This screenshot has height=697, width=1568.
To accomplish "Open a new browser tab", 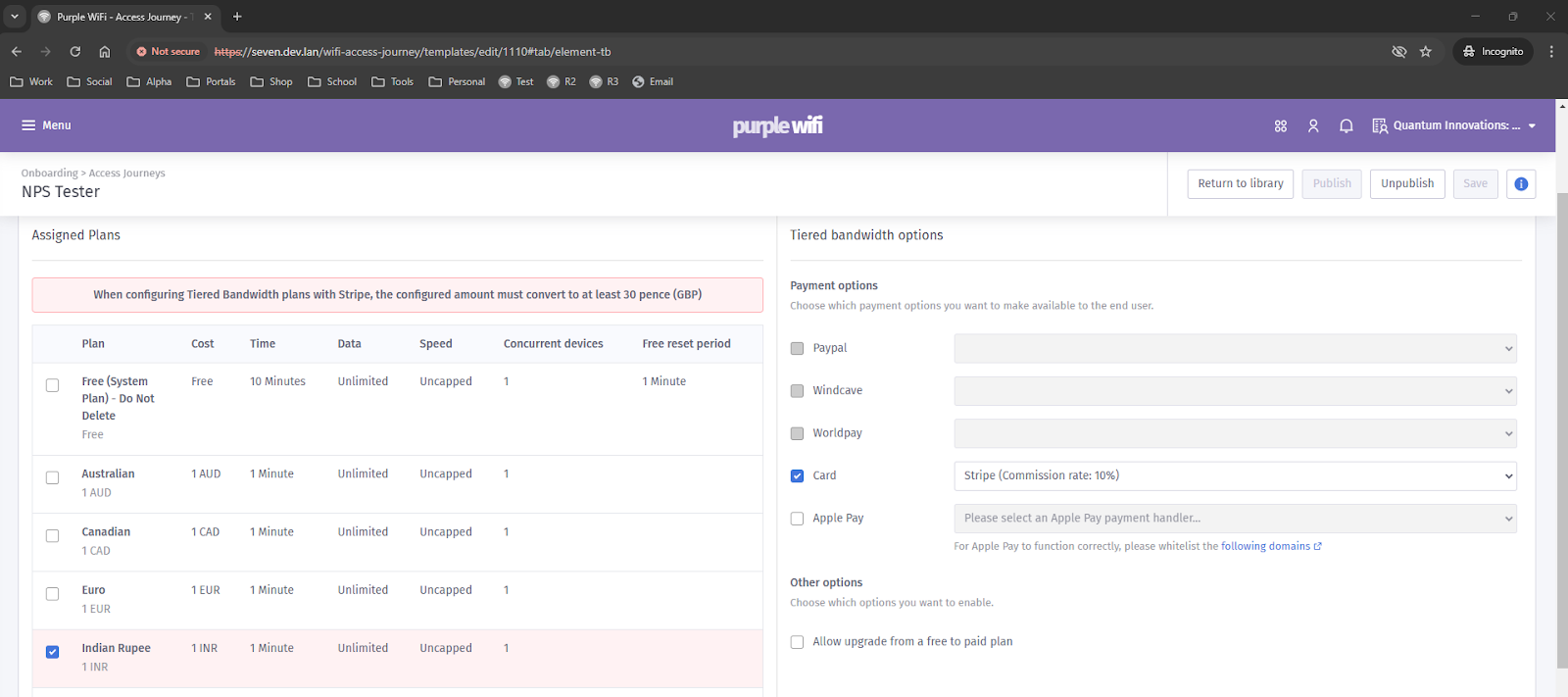I will (x=237, y=17).
